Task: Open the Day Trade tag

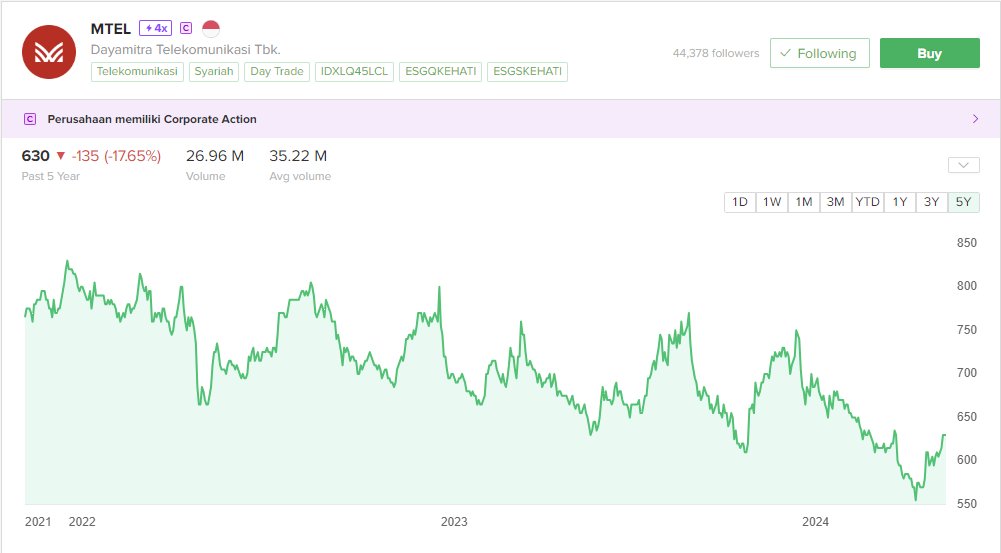Action: pyautogui.click(x=276, y=72)
